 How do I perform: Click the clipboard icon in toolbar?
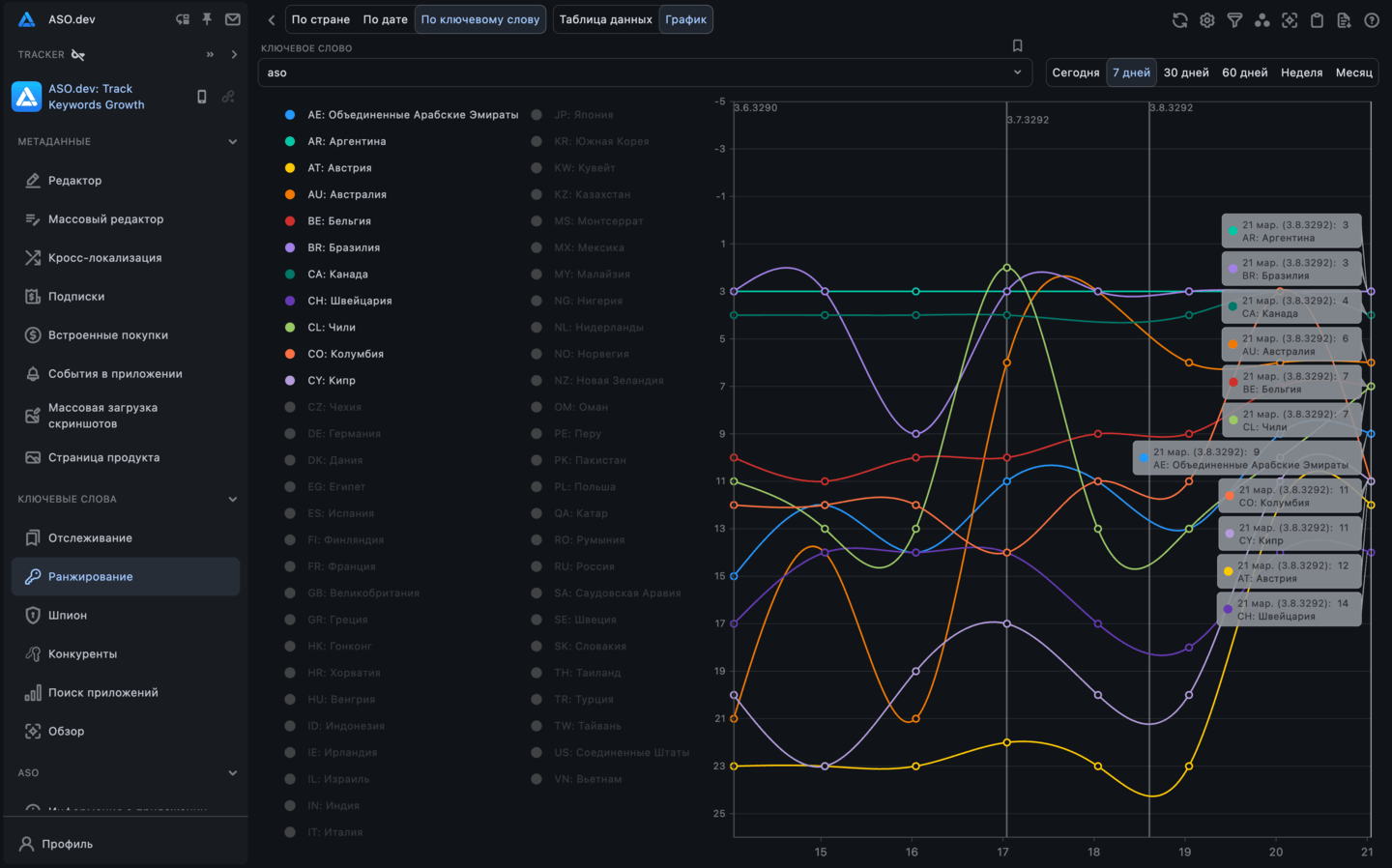pyautogui.click(x=1317, y=20)
